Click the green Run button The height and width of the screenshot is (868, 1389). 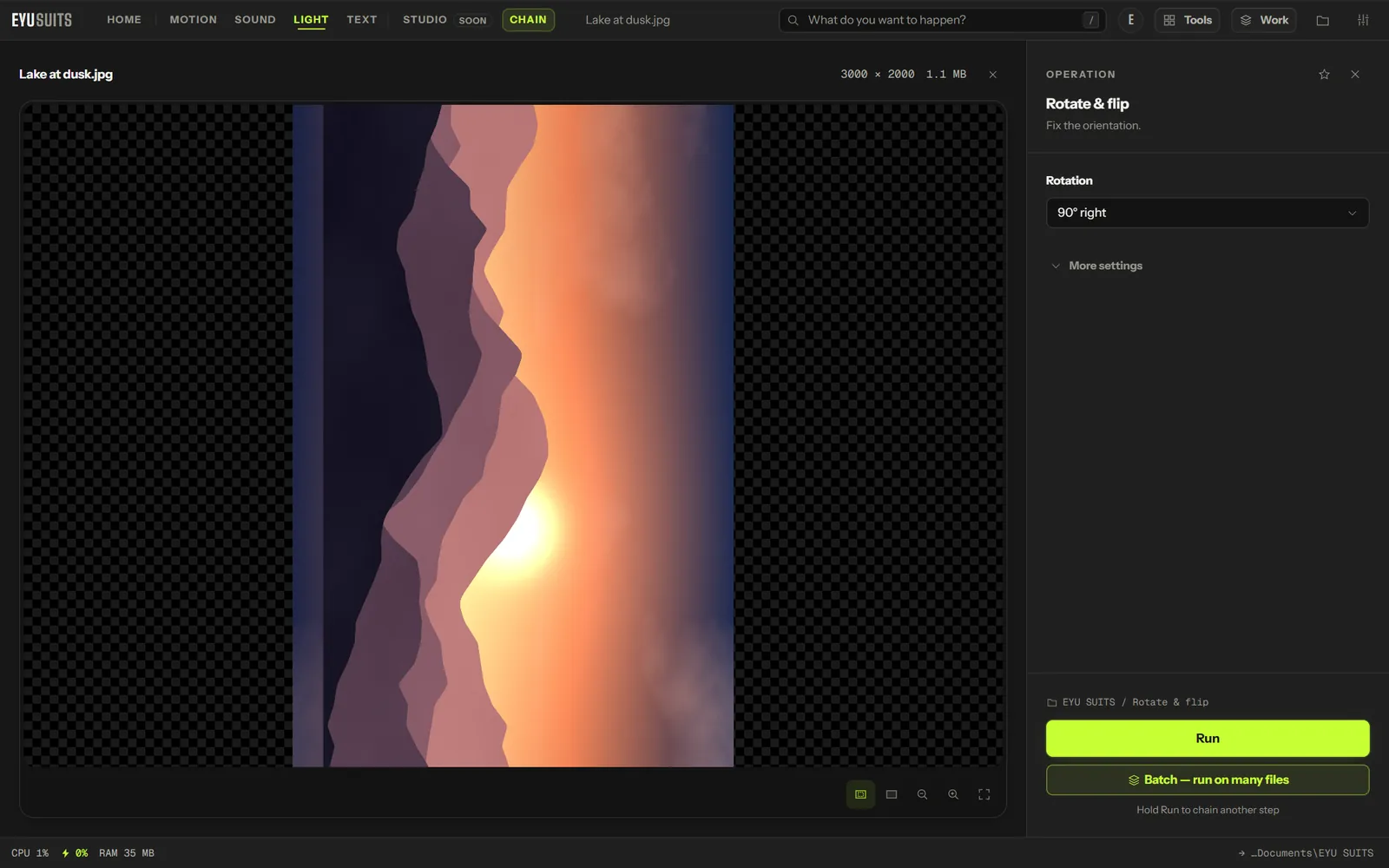point(1208,739)
